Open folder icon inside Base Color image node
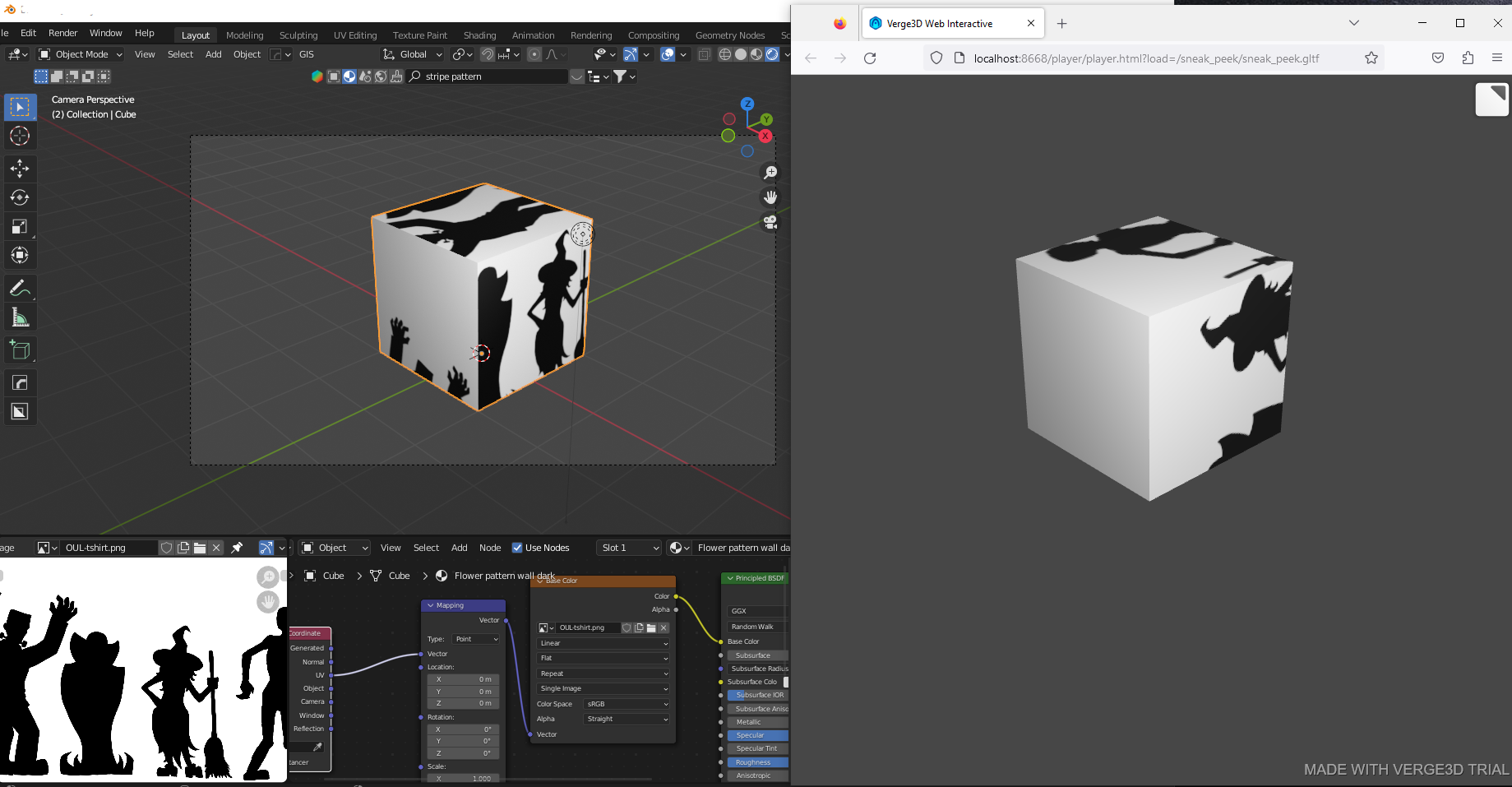The height and width of the screenshot is (787, 1512). click(651, 627)
